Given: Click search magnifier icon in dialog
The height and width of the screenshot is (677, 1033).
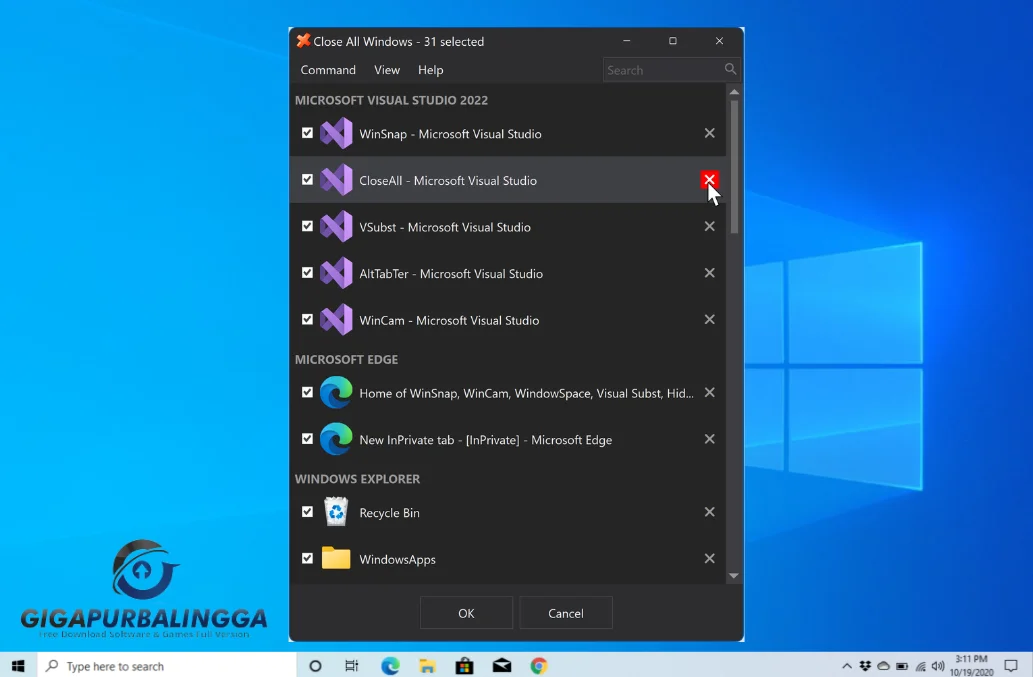Looking at the screenshot, I should (x=730, y=69).
